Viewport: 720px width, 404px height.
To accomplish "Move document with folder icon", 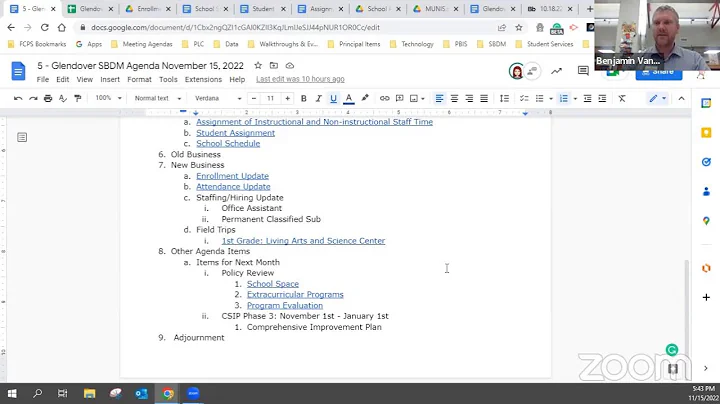I will (x=274, y=66).
